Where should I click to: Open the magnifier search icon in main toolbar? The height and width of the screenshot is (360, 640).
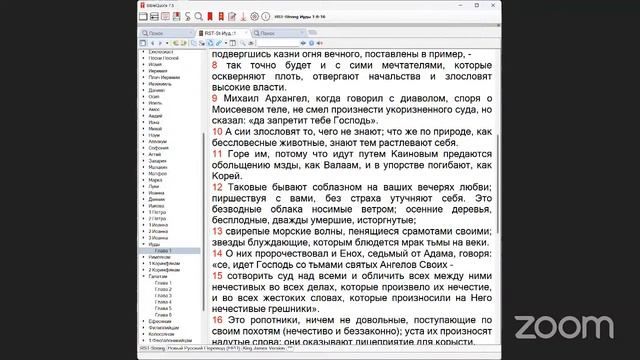(199, 16)
